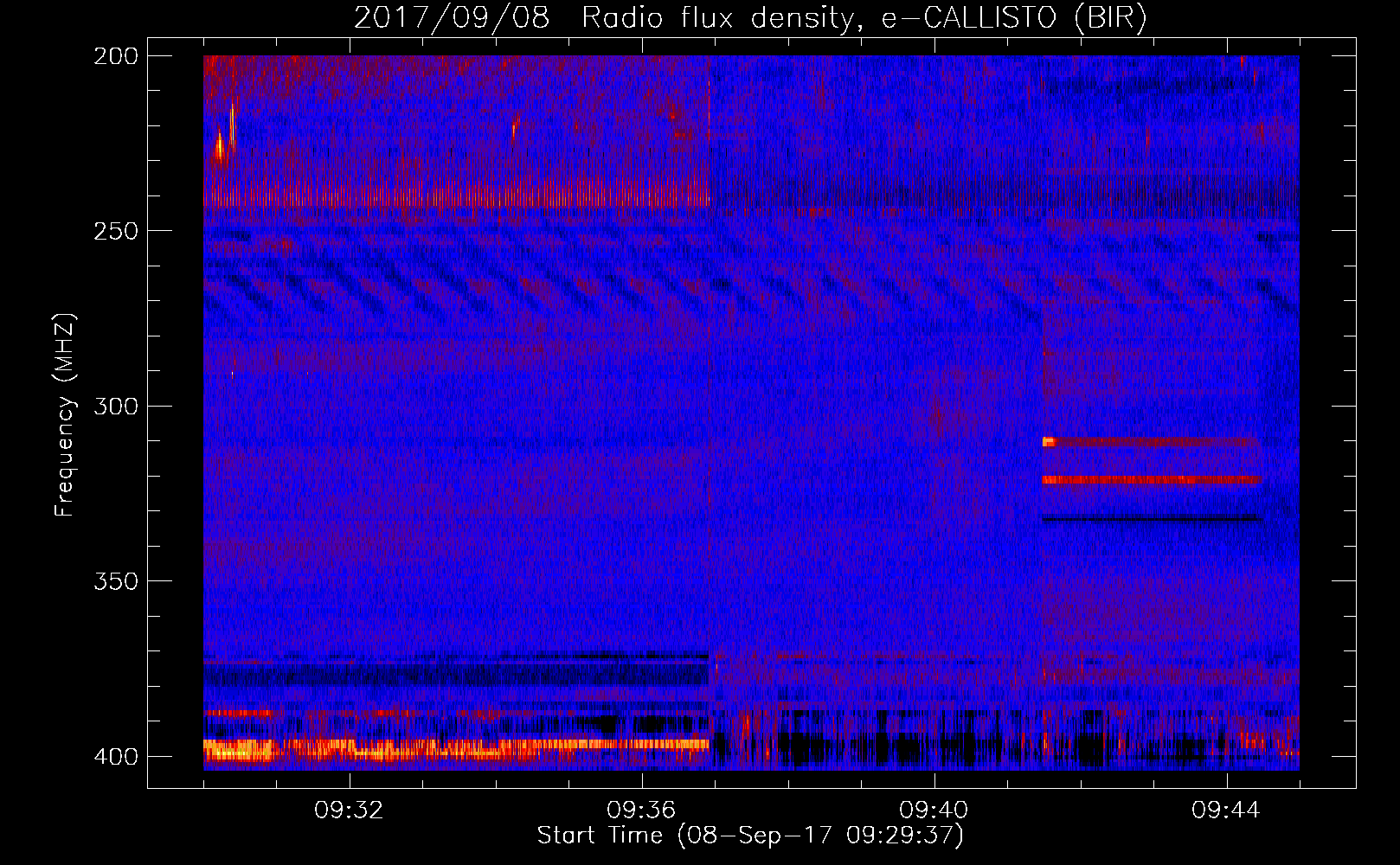Click the 'Start Time (08-Sep-17 09:29:37)' label
Screen dimensions: 1400x865
pyautogui.click(x=750, y=836)
